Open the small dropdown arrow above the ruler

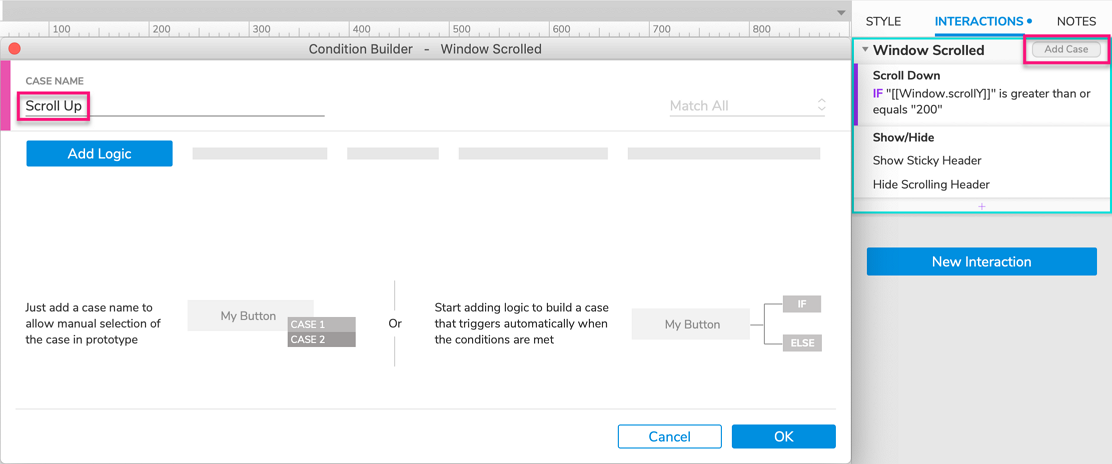(841, 13)
